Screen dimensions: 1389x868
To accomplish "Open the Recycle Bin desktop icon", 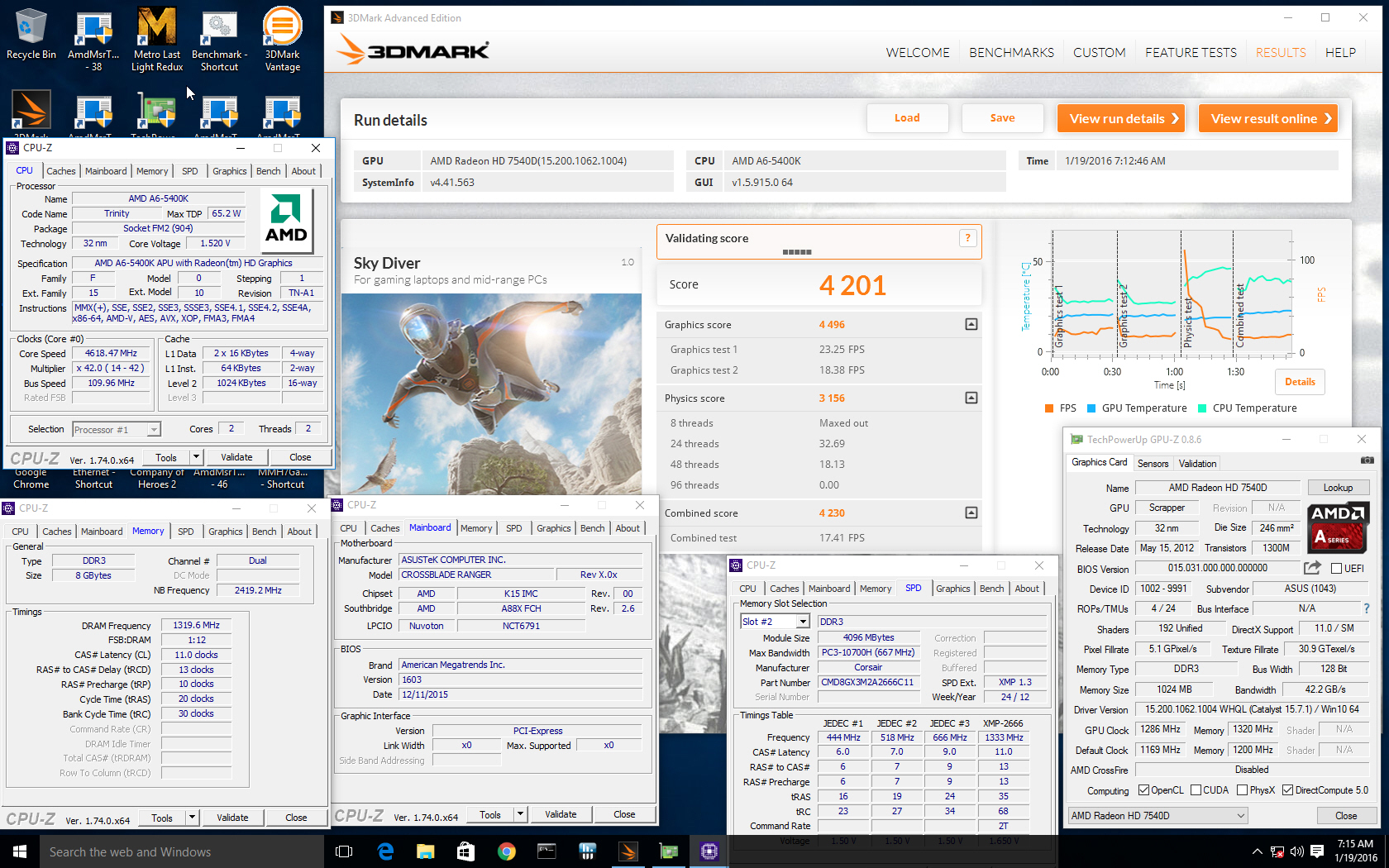I will tap(31, 35).
